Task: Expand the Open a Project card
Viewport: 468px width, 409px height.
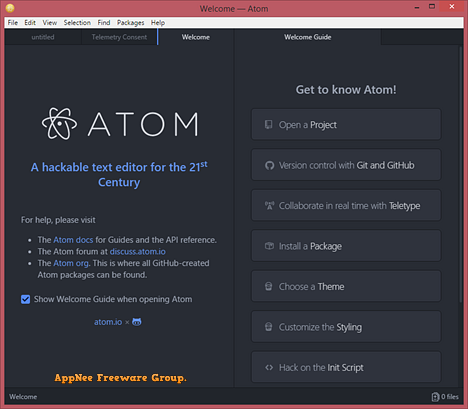Action: [346, 125]
